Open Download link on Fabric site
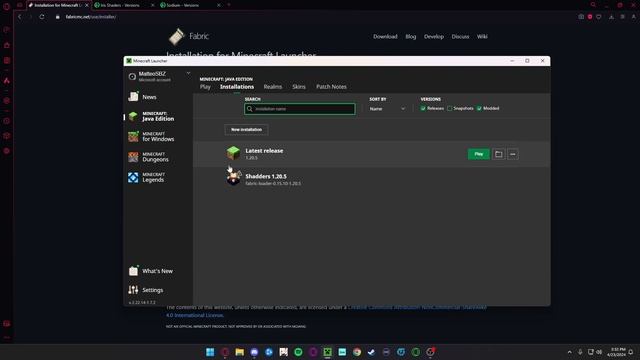640x360 pixels. click(385, 36)
